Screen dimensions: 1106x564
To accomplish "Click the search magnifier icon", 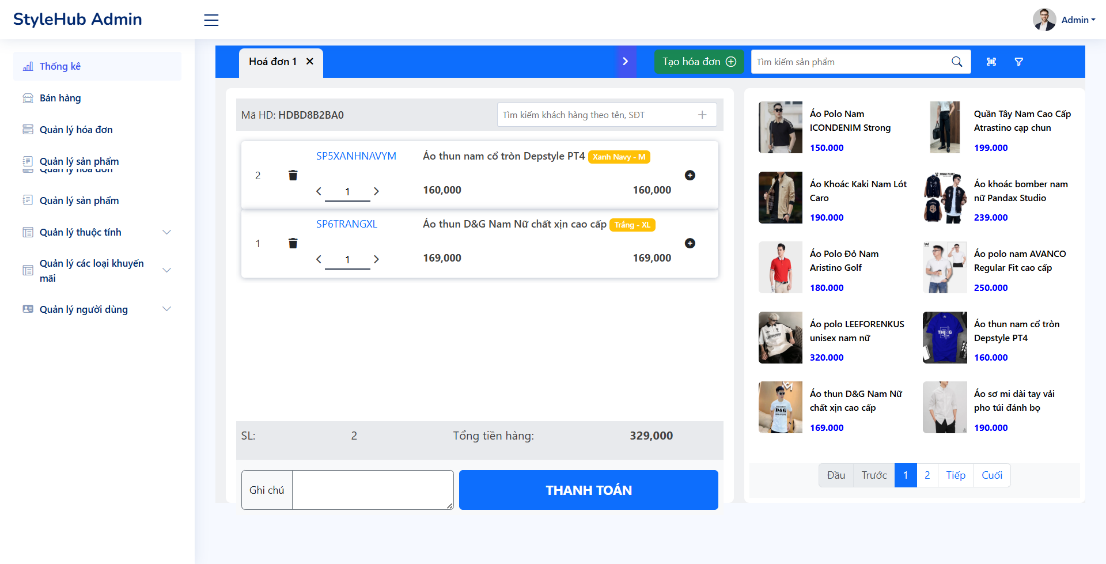I will (956, 61).
